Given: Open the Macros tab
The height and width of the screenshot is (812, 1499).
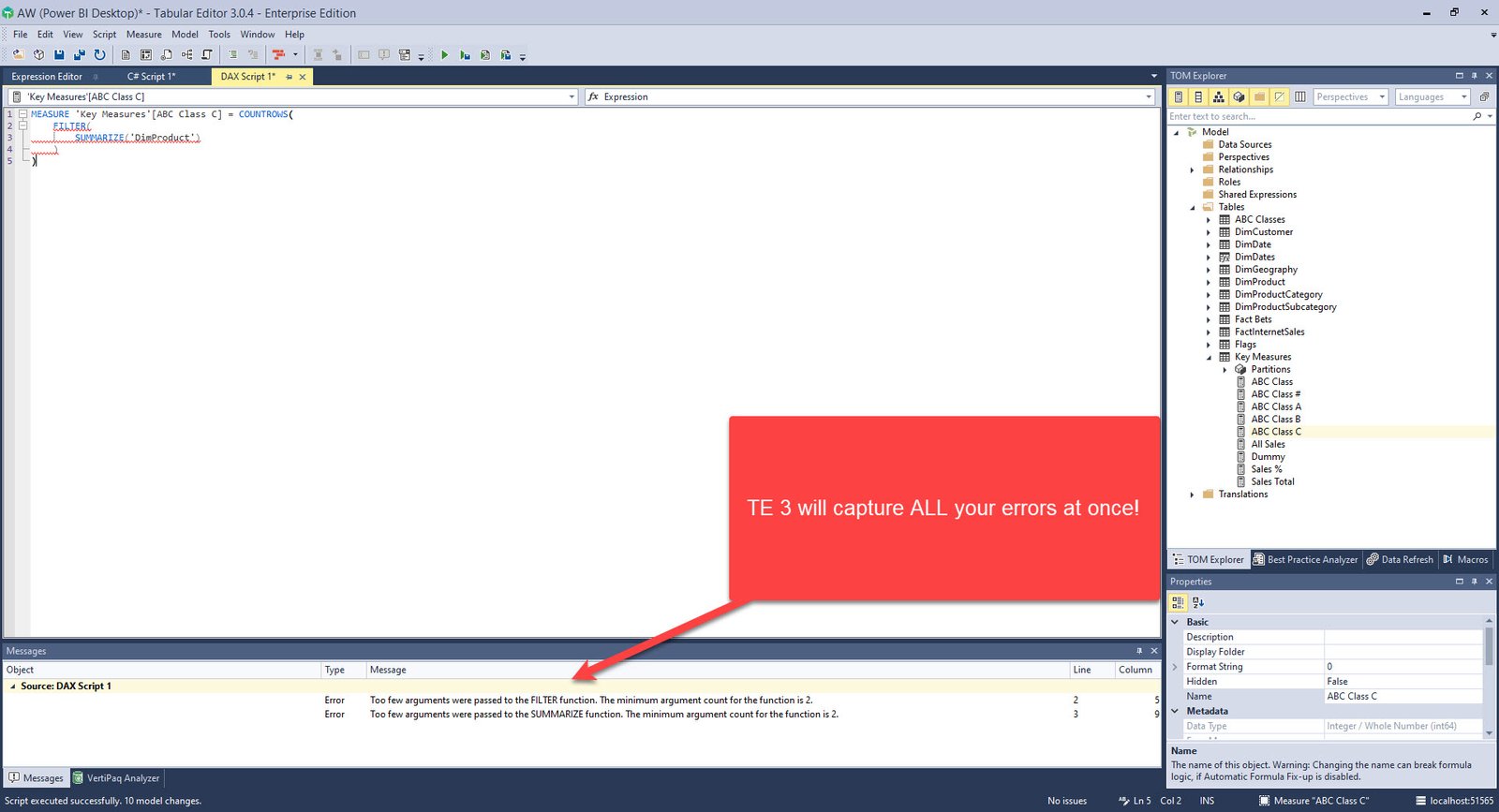Looking at the screenshot, I should (x=1465, y=559).
